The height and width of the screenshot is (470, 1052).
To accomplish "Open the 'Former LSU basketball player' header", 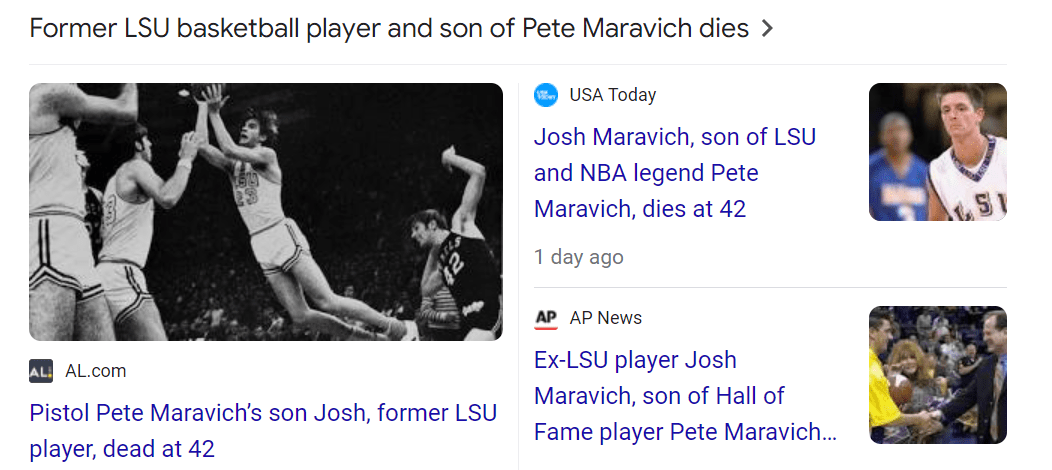I will 389,28.
